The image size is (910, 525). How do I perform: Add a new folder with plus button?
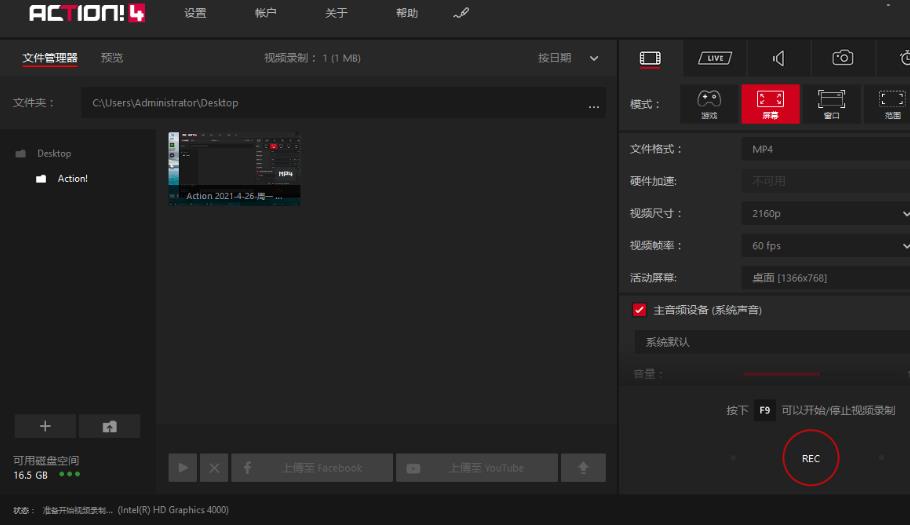(45, 426)
